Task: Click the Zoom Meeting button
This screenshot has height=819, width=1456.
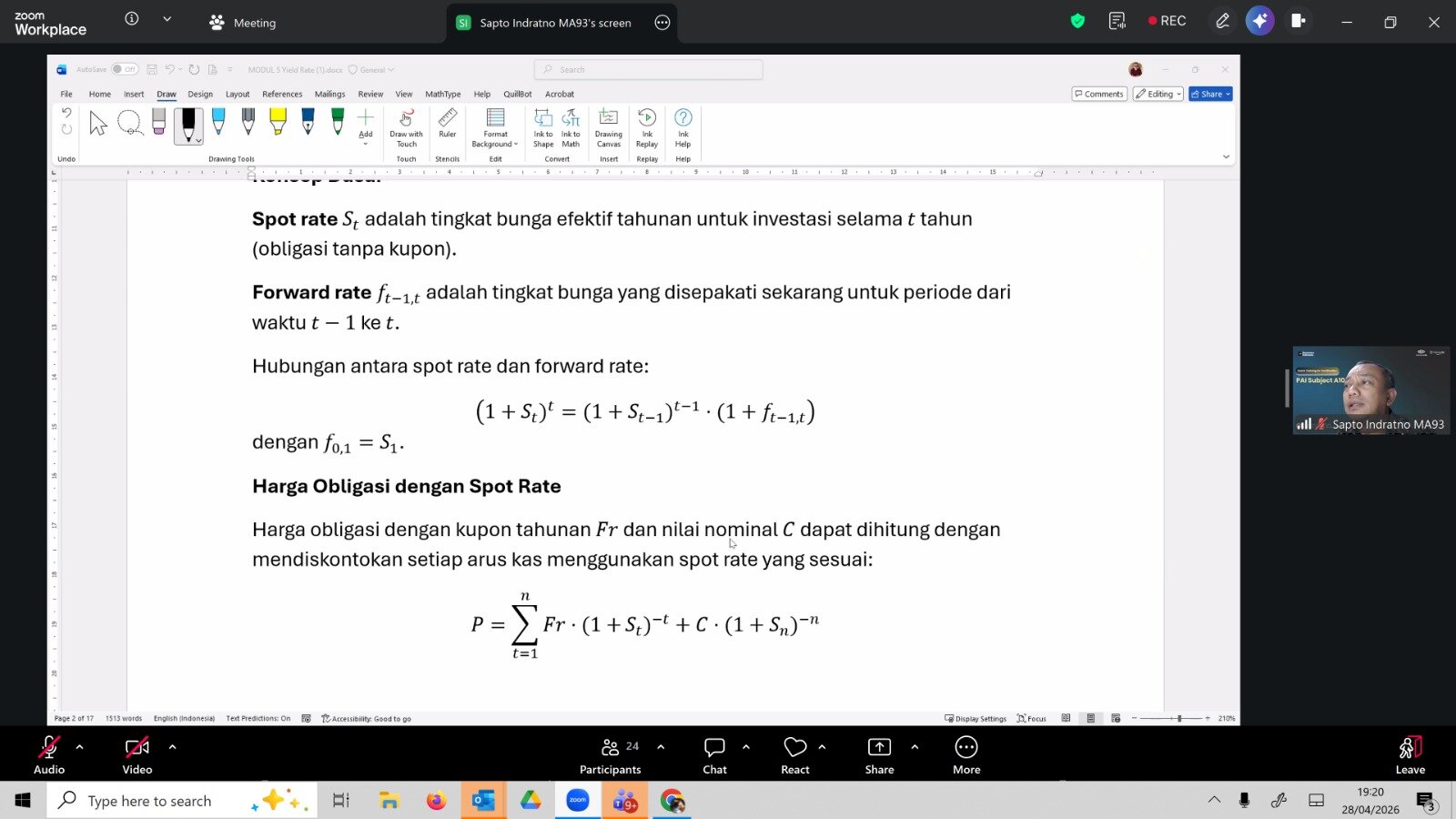Action: tap(243, 23)
